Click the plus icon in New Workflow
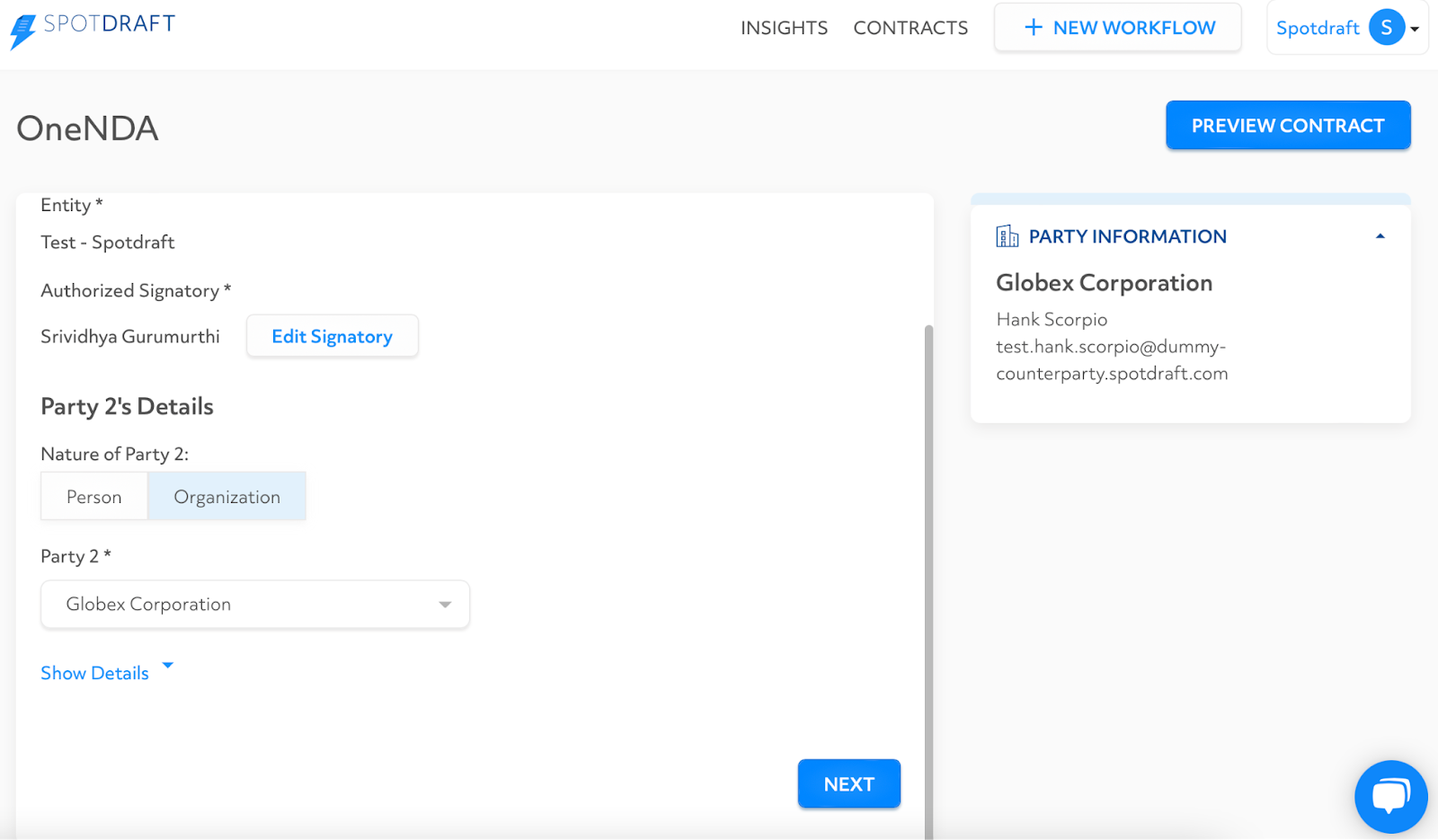1438x840 pixels. 1034,28
